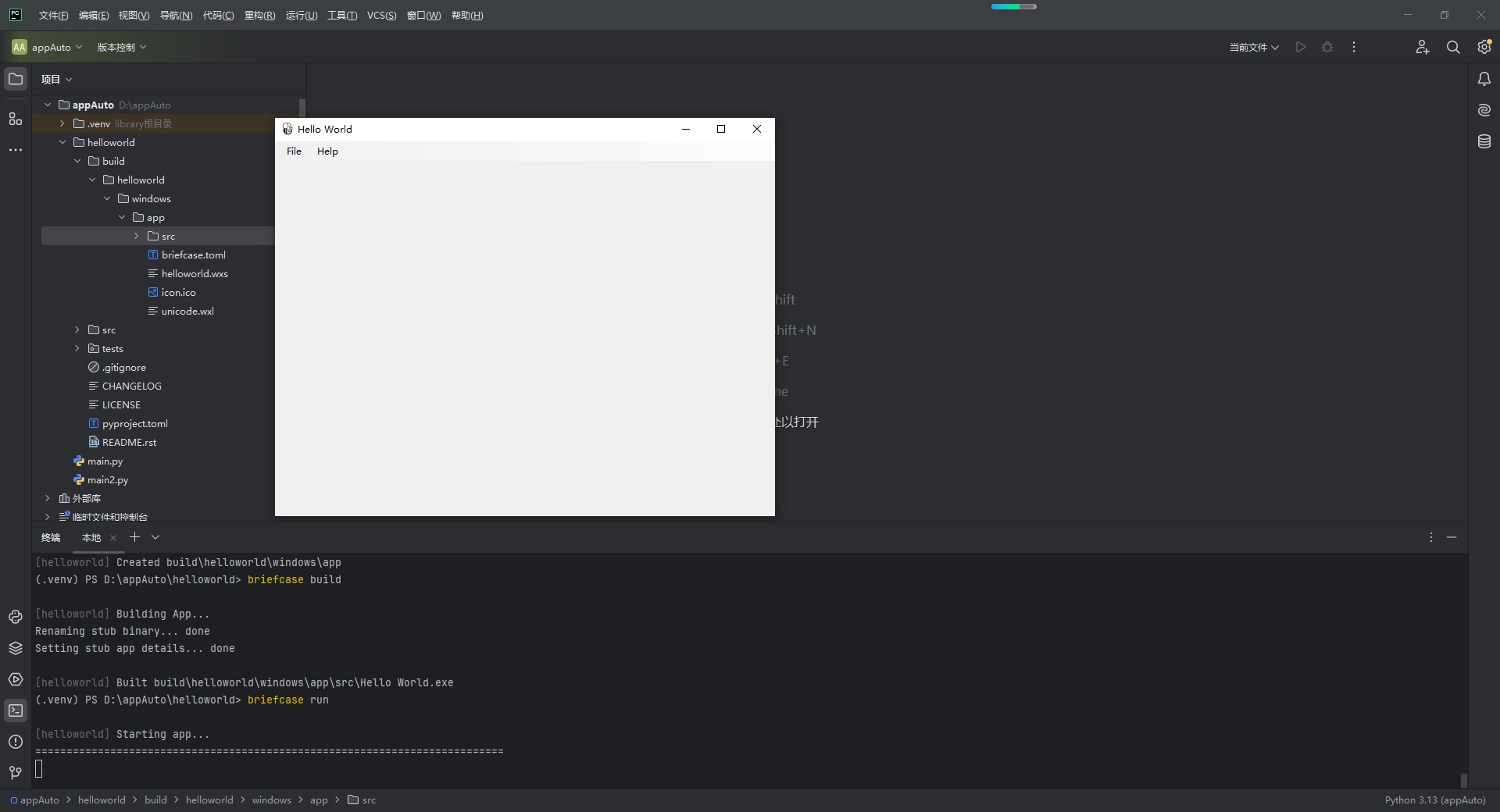Image resolution: width=1500 pixels, height=812 pixels.
Task: Open the Project tool window folder icon
Action: coord(16,79)
